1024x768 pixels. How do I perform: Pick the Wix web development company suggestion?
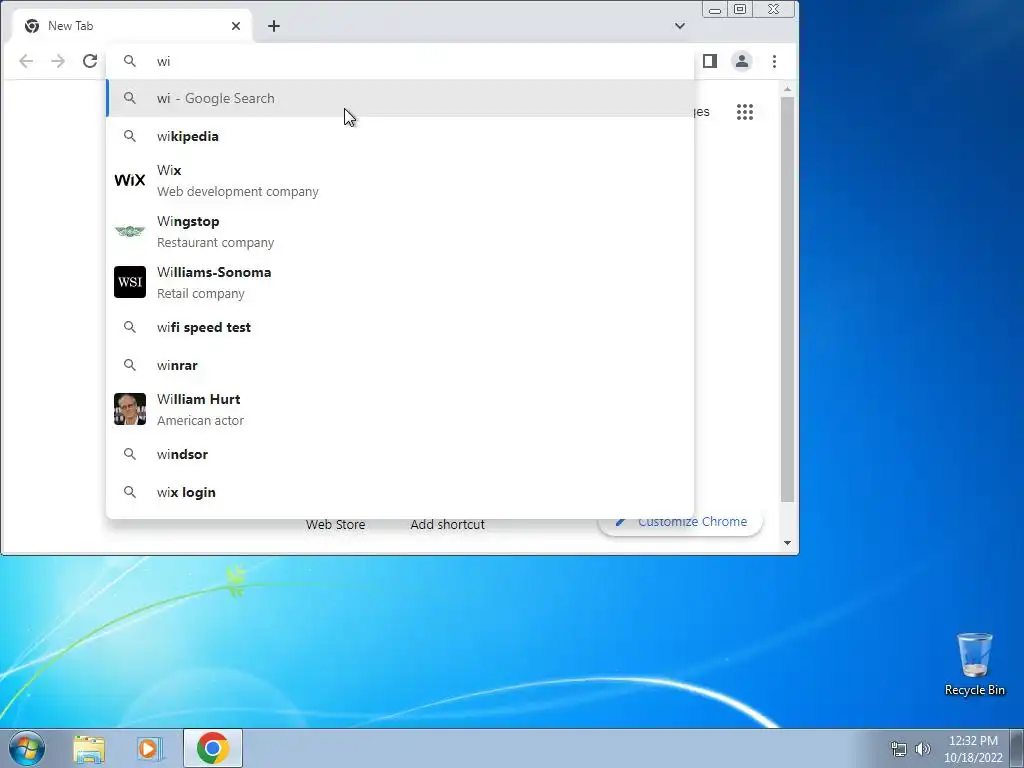(400, 180)
